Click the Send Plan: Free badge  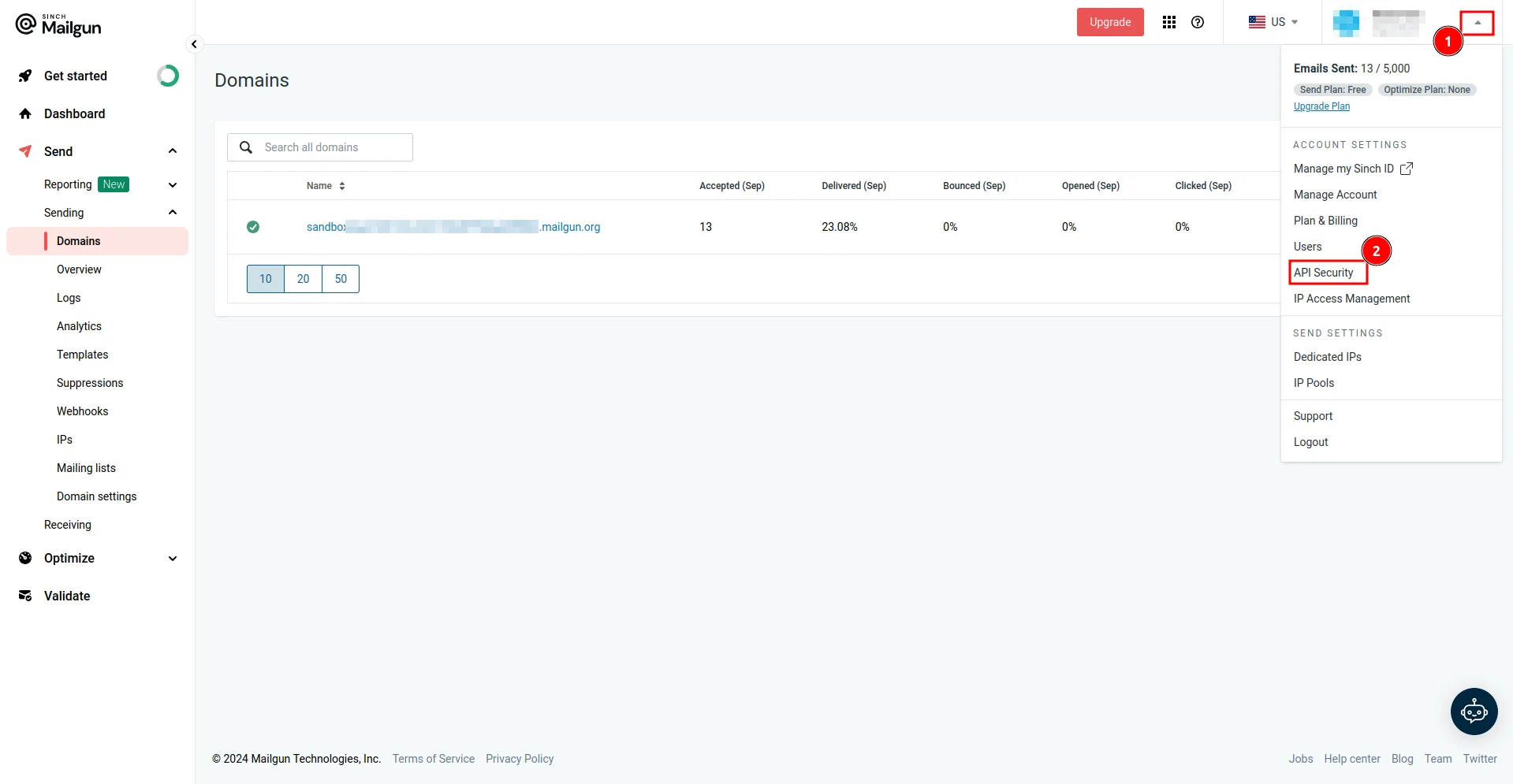1332,90
